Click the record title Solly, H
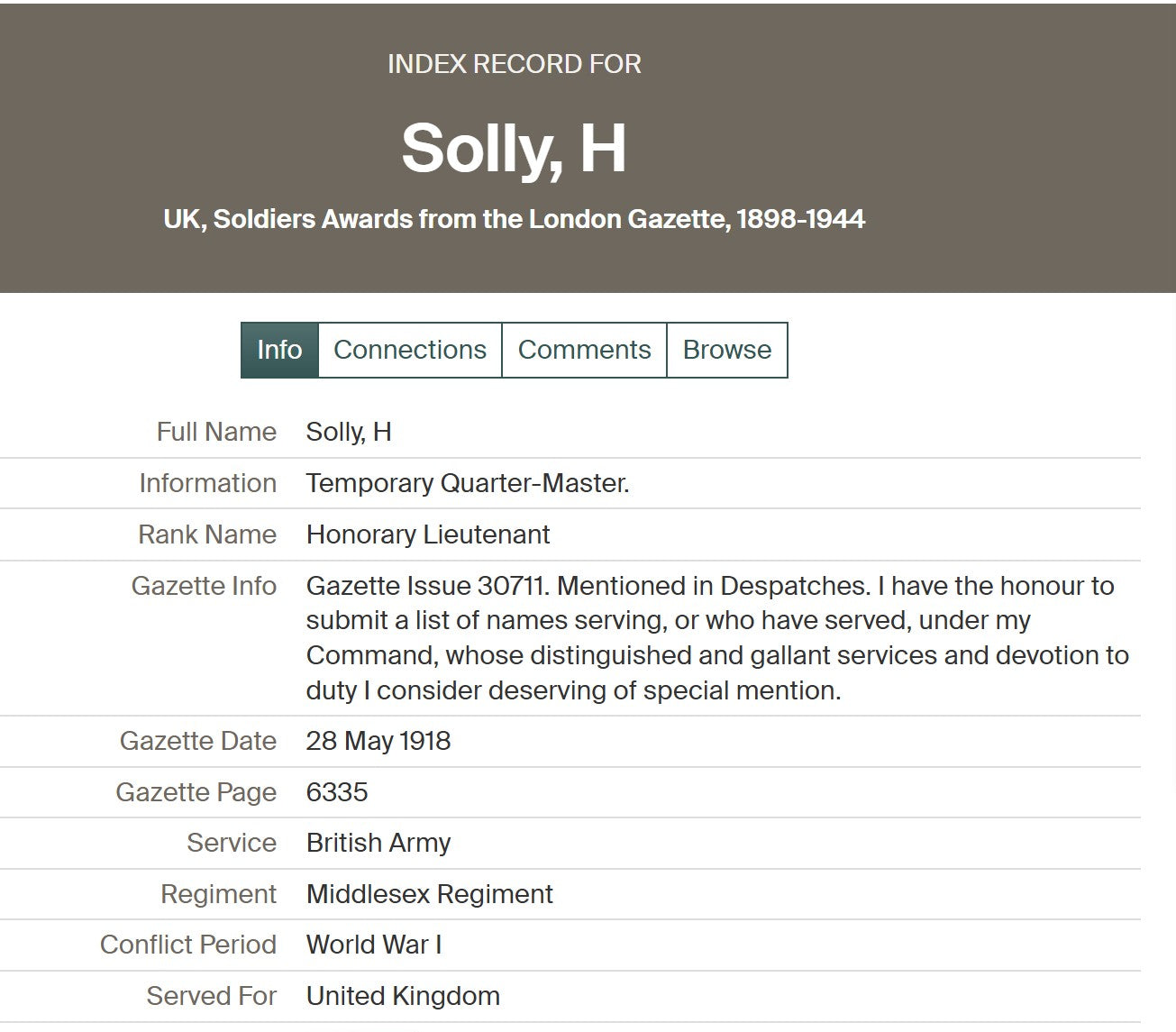The height and width of the screenshot is (1032, 1176). click(514, 149)
